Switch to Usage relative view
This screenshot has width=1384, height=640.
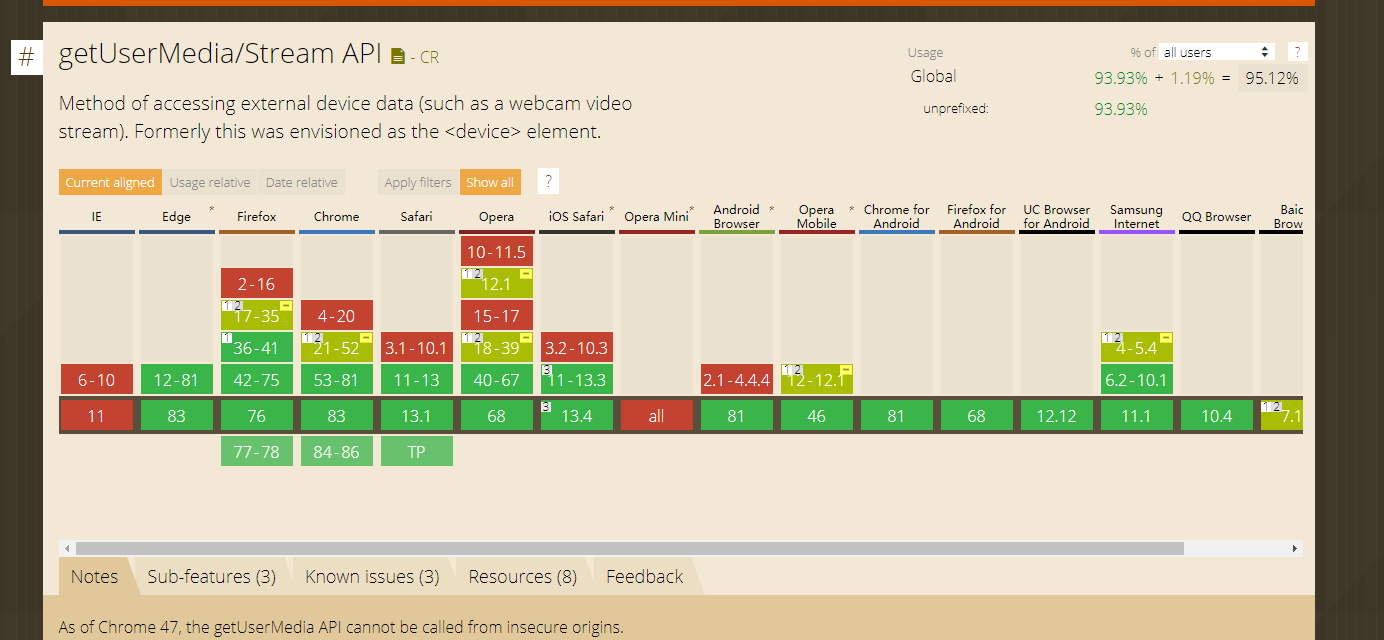210,182
